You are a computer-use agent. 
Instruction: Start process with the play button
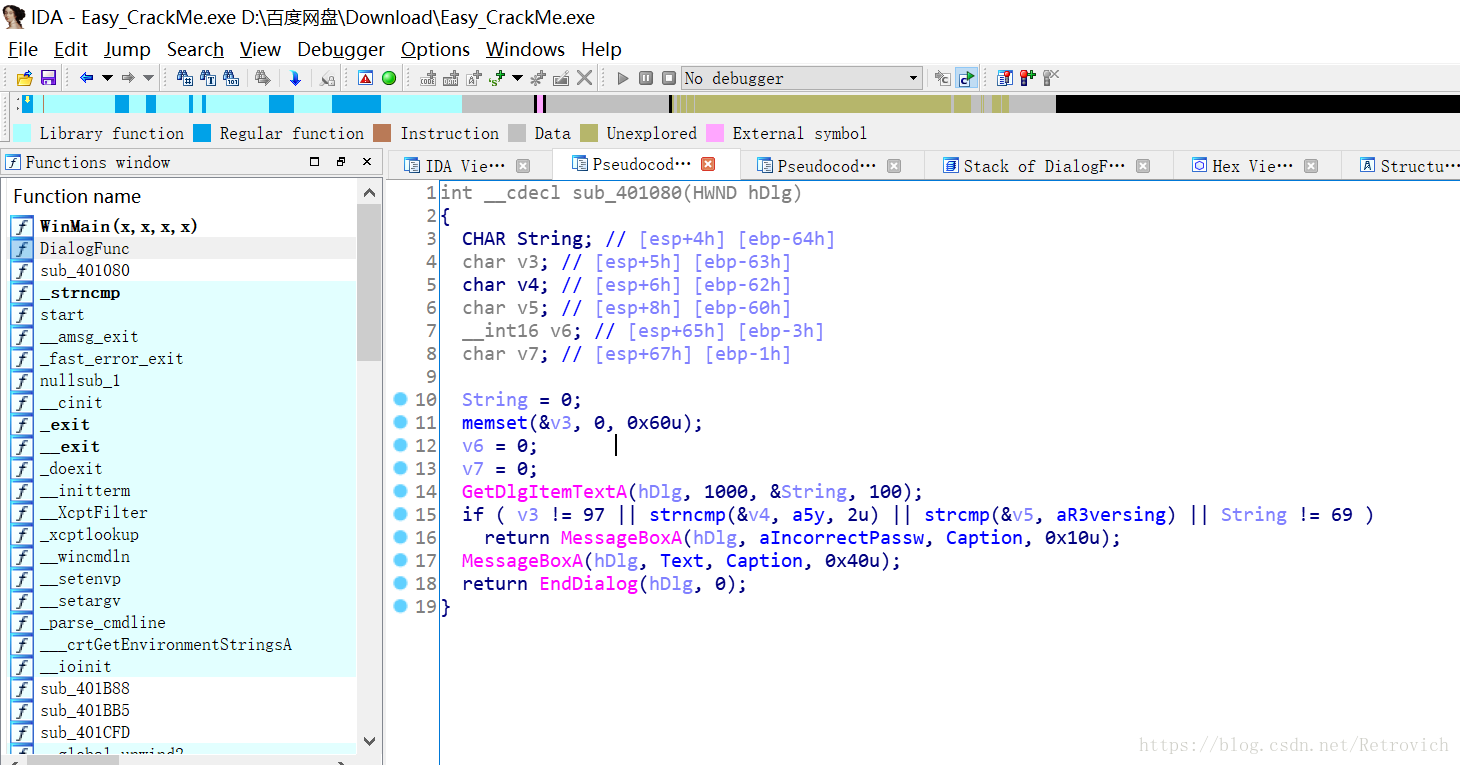coord(623,78)
